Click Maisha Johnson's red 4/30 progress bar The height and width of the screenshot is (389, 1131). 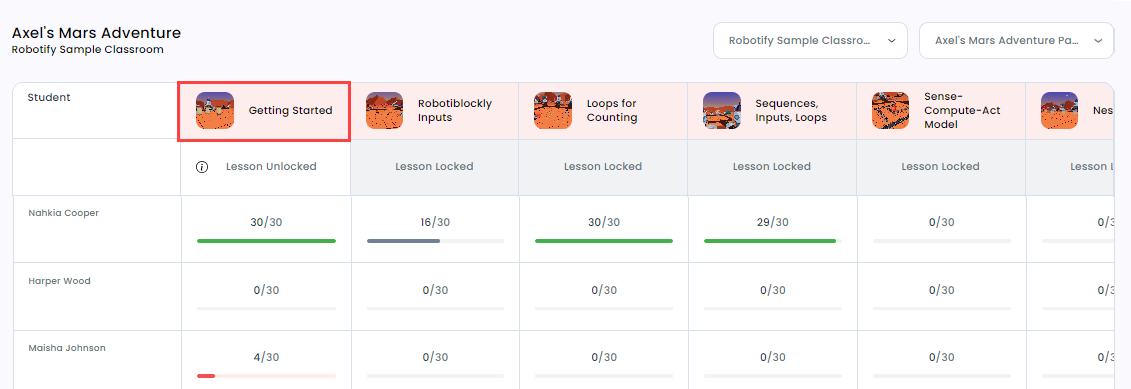pyautogui.click(x=266, y=376)
